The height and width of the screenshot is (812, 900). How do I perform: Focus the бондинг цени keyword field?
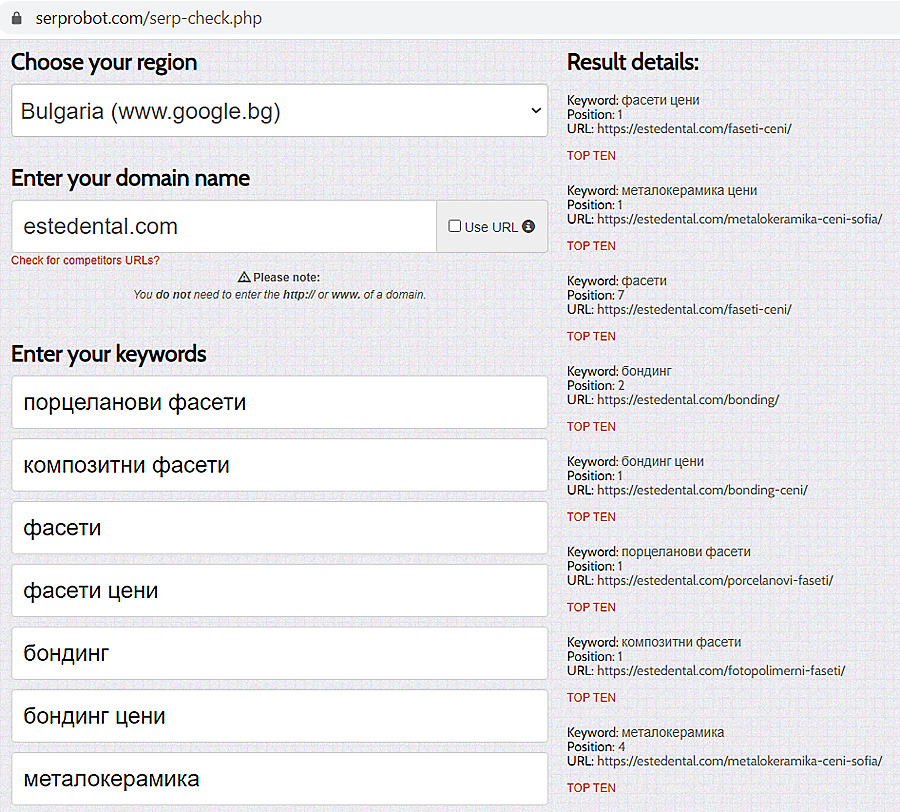point(280,716)
